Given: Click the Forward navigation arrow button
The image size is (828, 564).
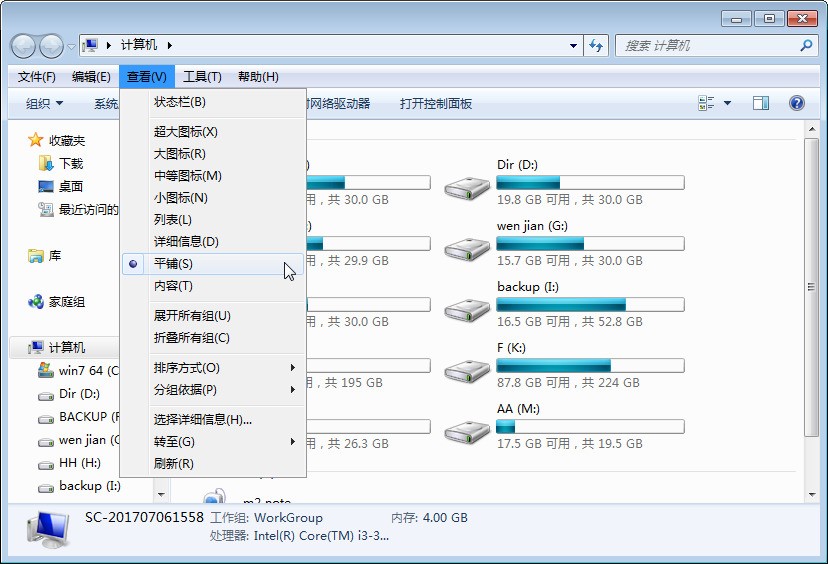Looking at the screenshot, I should (51, 46).
